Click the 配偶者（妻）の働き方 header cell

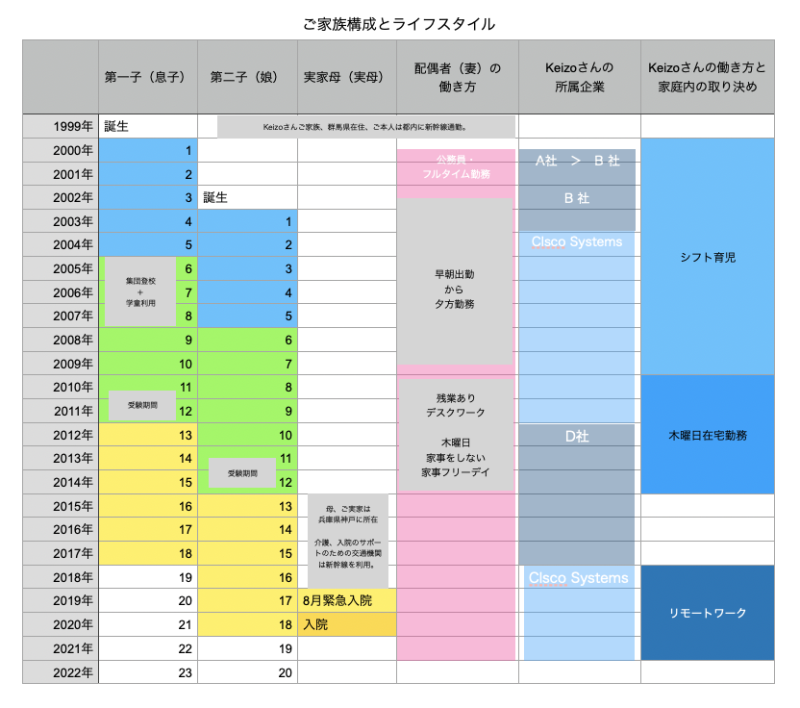[x=457, y=77]
